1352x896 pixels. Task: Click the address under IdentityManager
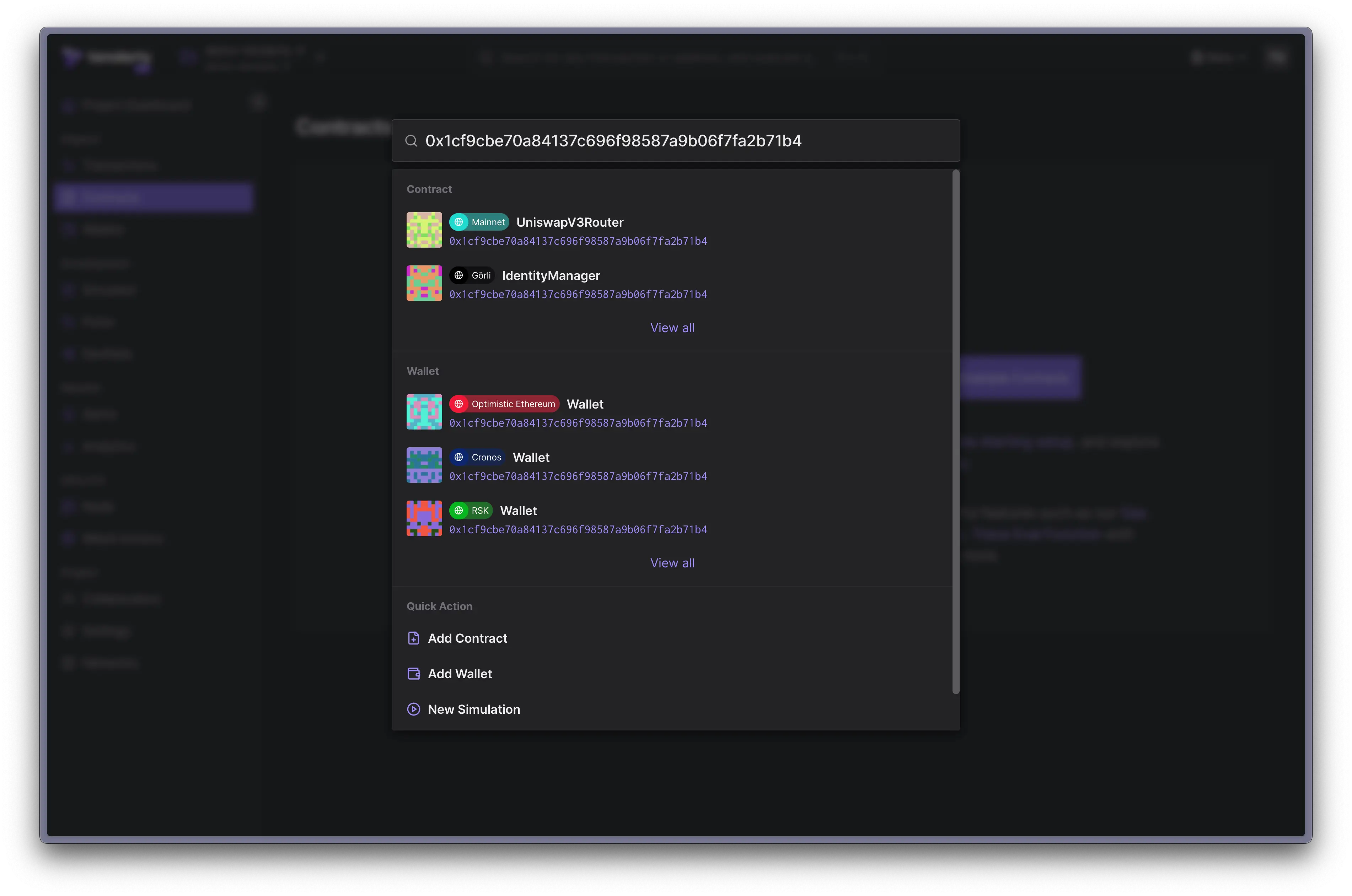[578, 294]
